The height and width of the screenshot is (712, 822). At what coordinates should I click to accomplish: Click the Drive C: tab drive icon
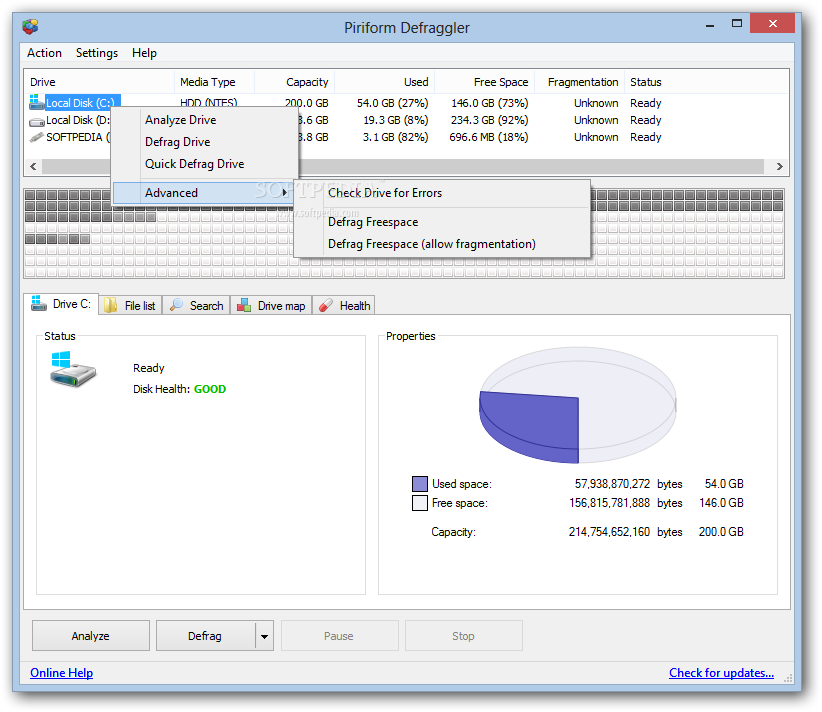click(x=39, y=303)
